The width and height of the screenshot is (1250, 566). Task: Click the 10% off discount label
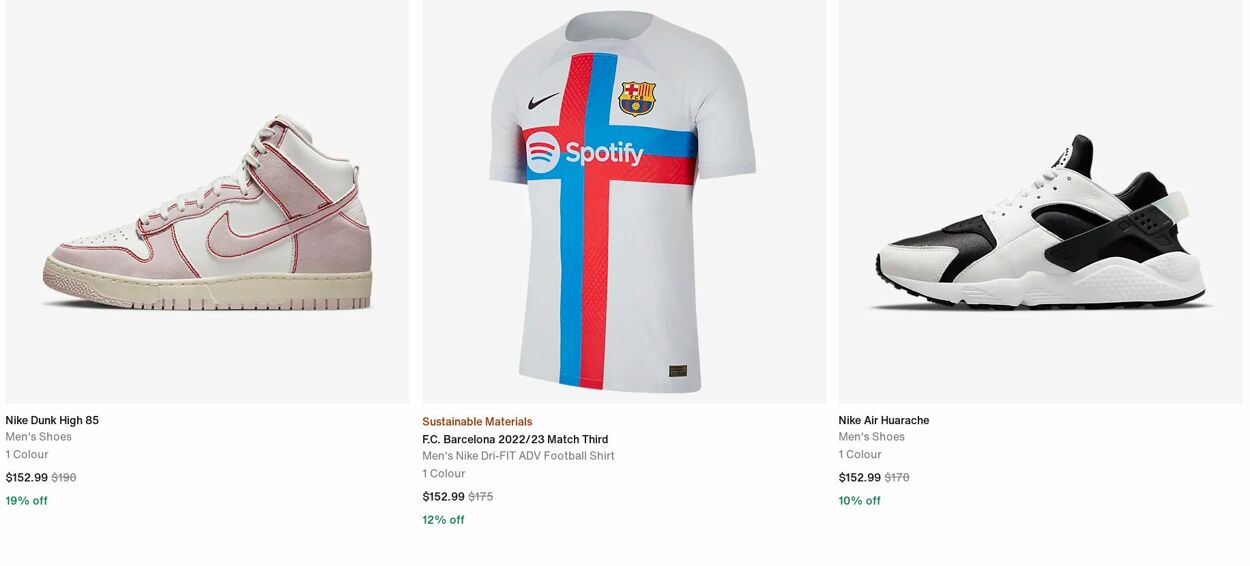tap(860, 501)
